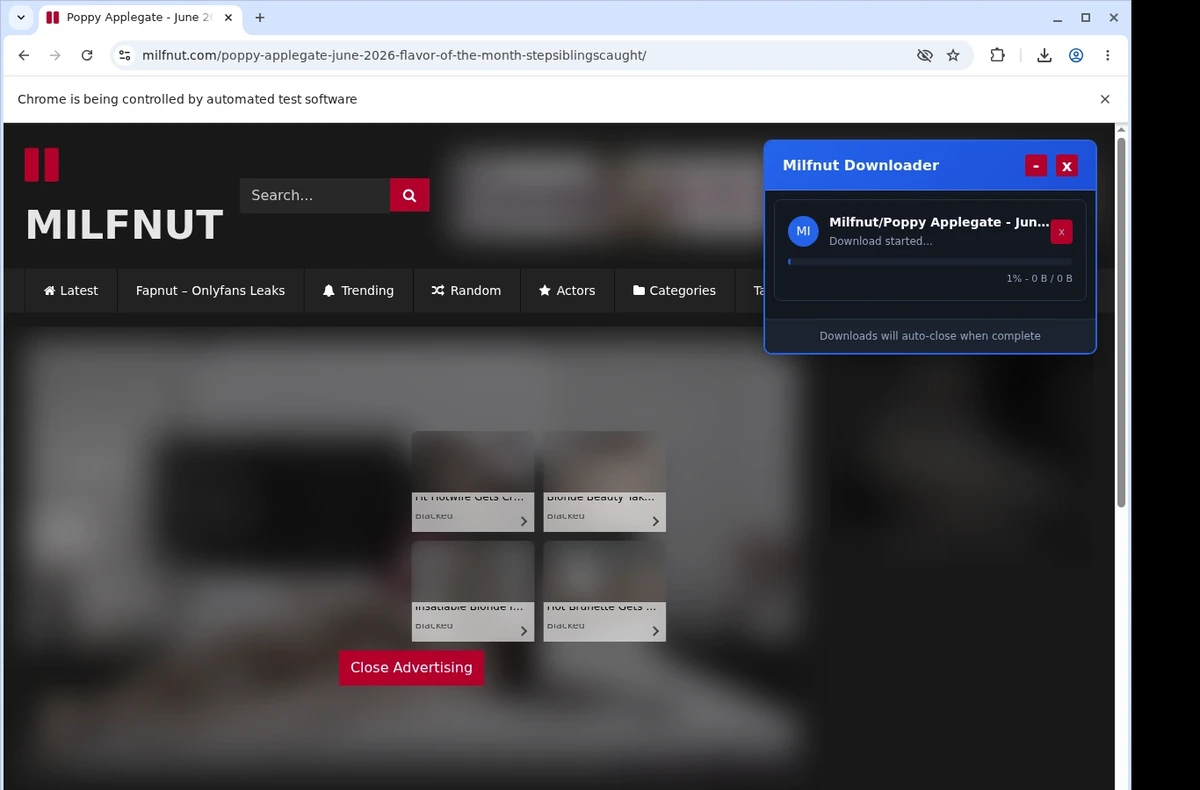The image size is (1200, 790).
Task: Click the "Download started..." status text
Action: tap(880, 241)
